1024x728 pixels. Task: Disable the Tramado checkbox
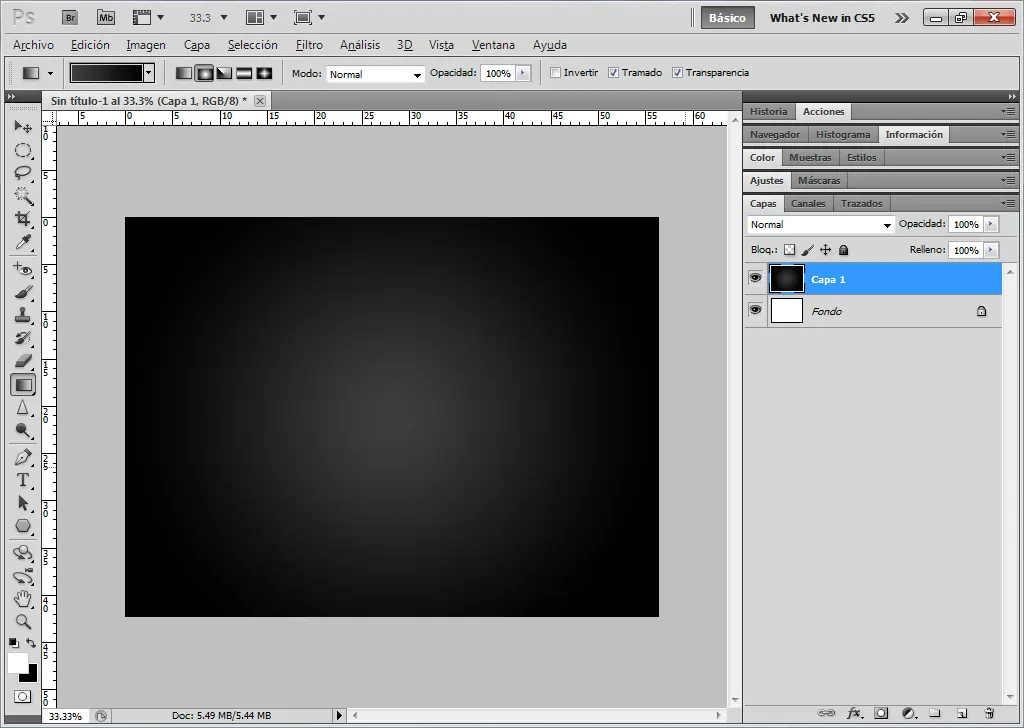pyautogui.click(x=614, y=72)
